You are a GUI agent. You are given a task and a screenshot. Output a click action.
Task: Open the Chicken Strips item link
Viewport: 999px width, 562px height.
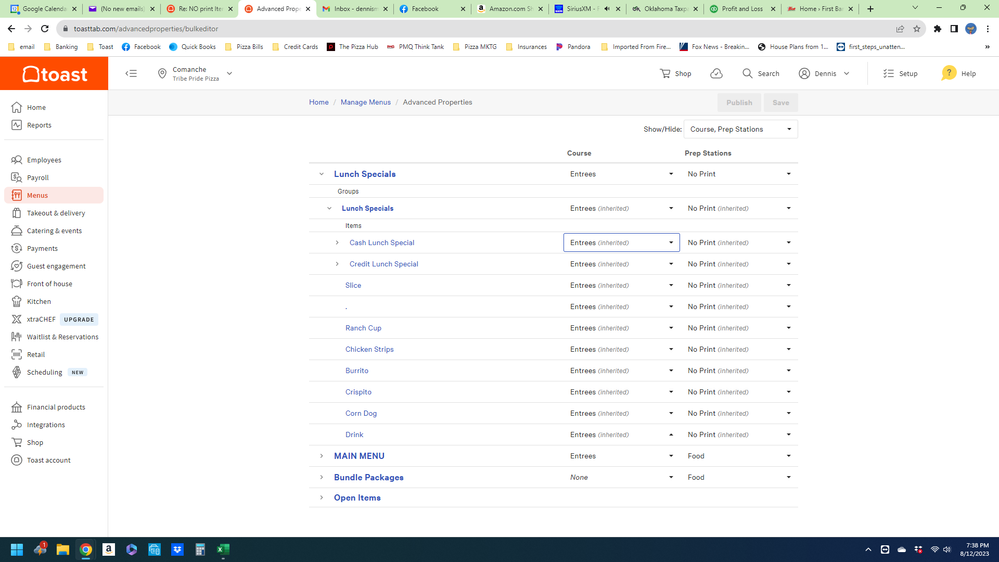point(369,349)
